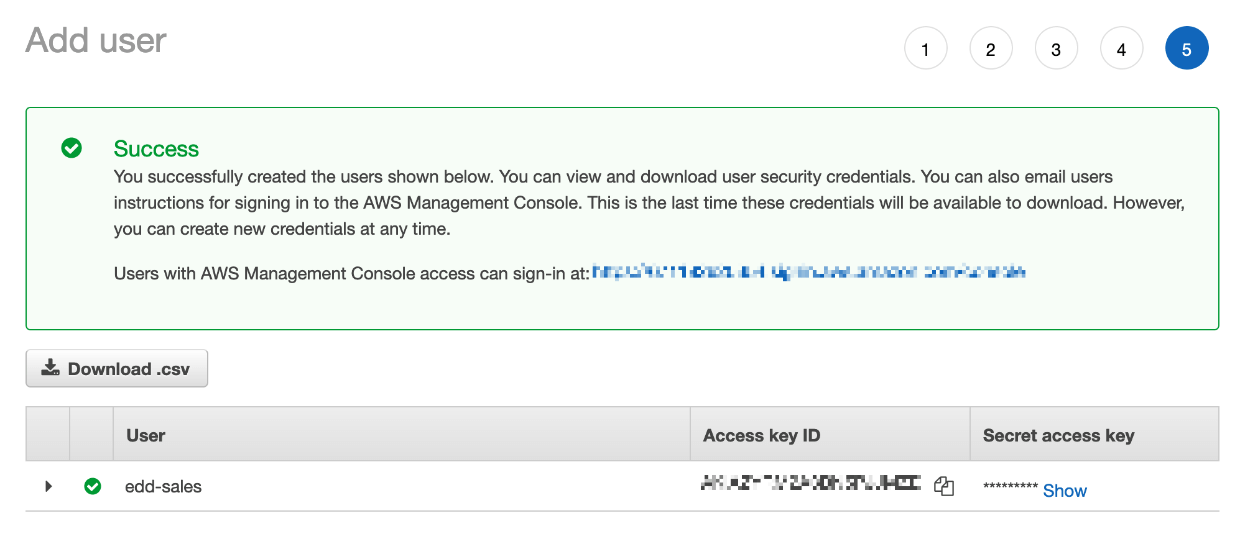Go to step 4 of Add user
The height and width of the screenshot is (539, 1240).
tap(1122, 49)
